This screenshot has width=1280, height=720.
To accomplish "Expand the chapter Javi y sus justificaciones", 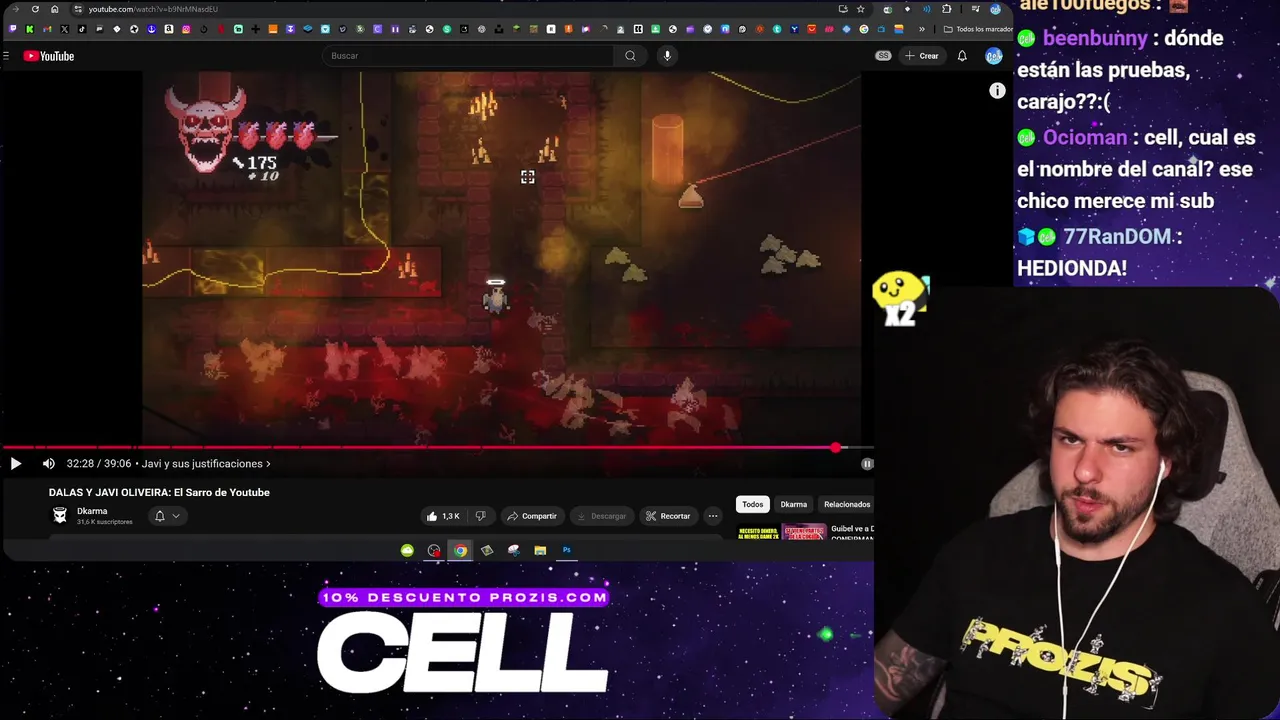I will [x=206, y=463].
